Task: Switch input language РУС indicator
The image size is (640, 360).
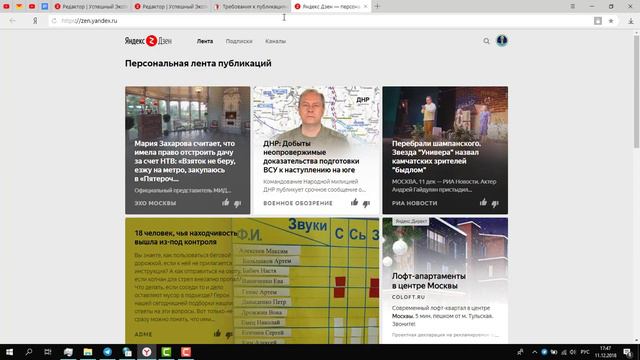Action: pos(585,352)
